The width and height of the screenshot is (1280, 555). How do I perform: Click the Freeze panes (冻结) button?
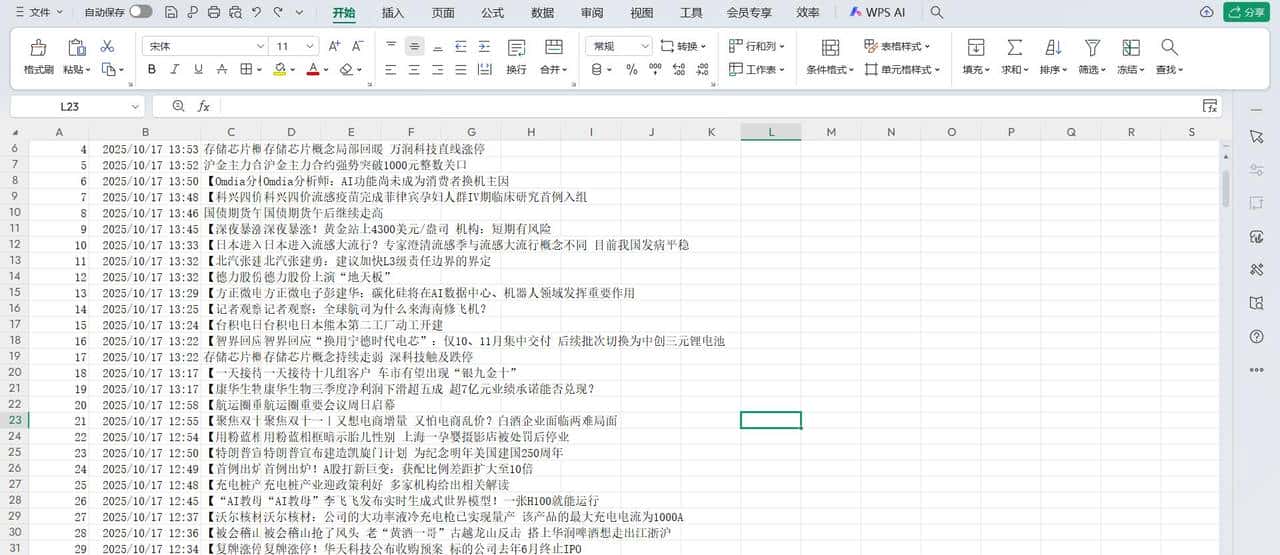click(x=1131, y=57)
